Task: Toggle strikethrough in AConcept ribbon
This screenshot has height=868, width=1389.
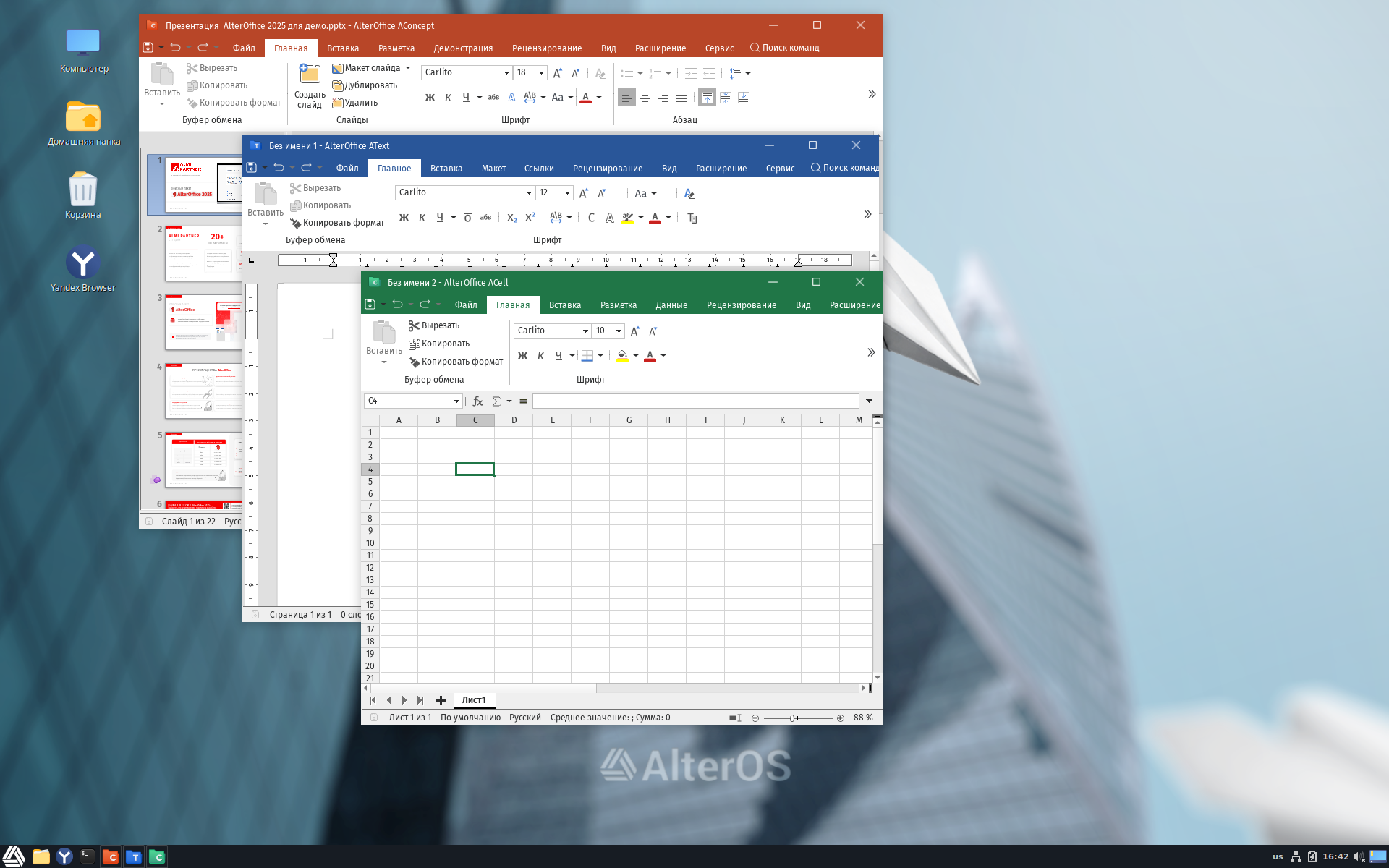Action: (493, 97)
